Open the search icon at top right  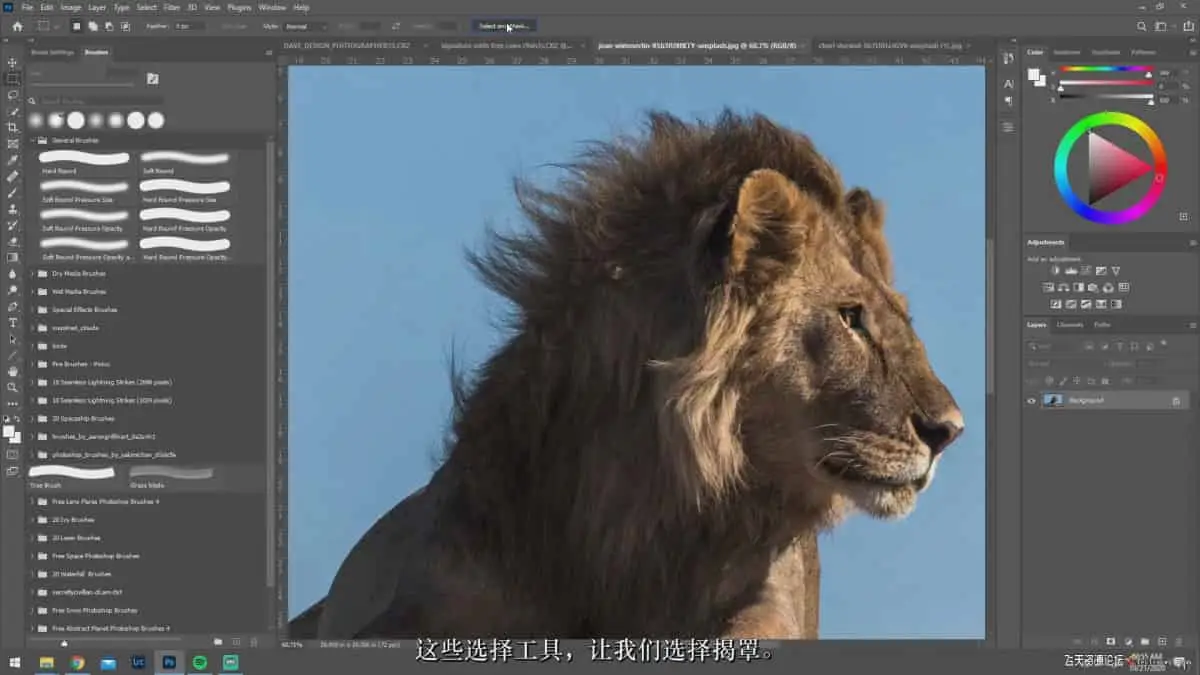(x=1143, y=26)
